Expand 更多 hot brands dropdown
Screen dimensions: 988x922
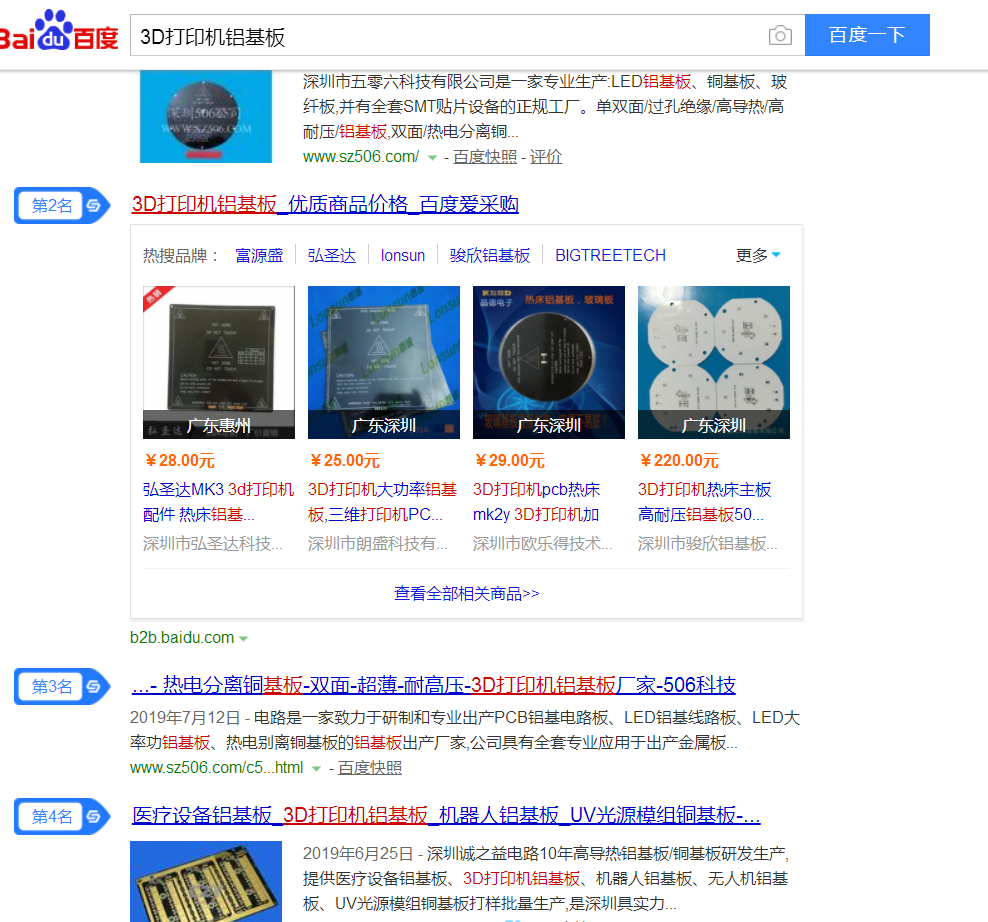[759, 255]
